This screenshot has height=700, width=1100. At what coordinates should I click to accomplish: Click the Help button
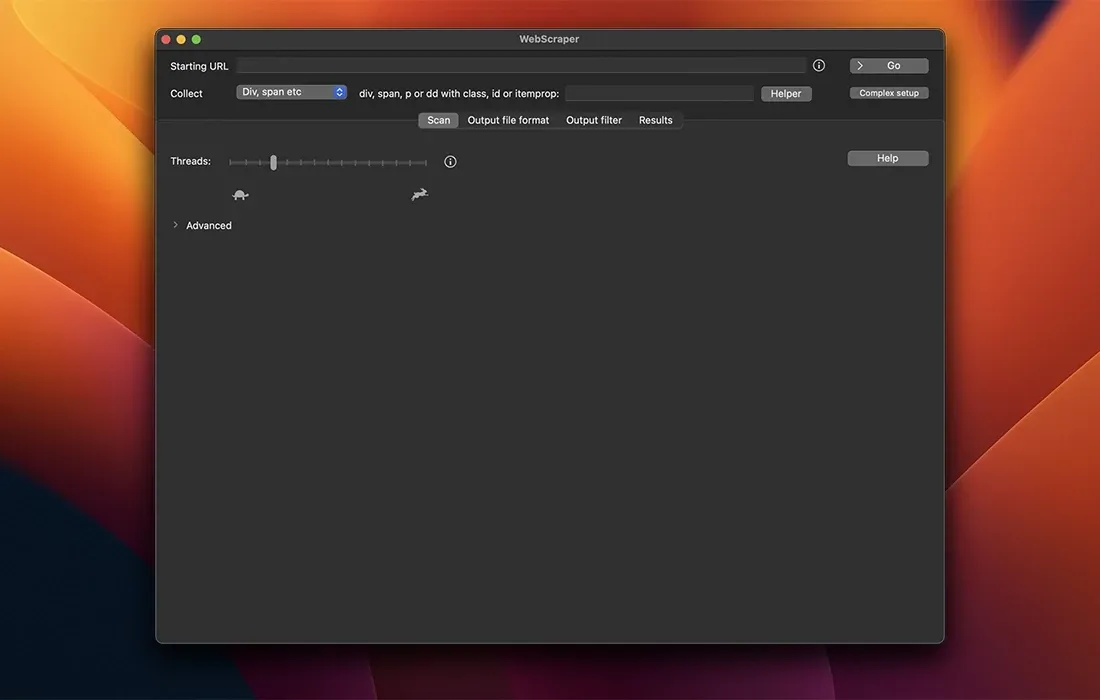coord(888,158)
